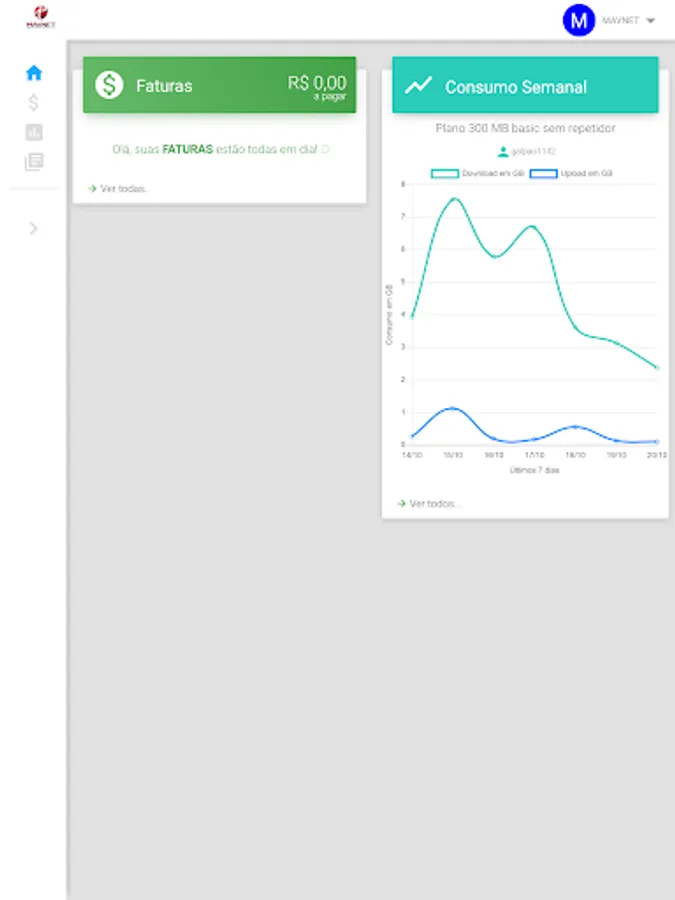Click the download peak point on the chart

453,199
